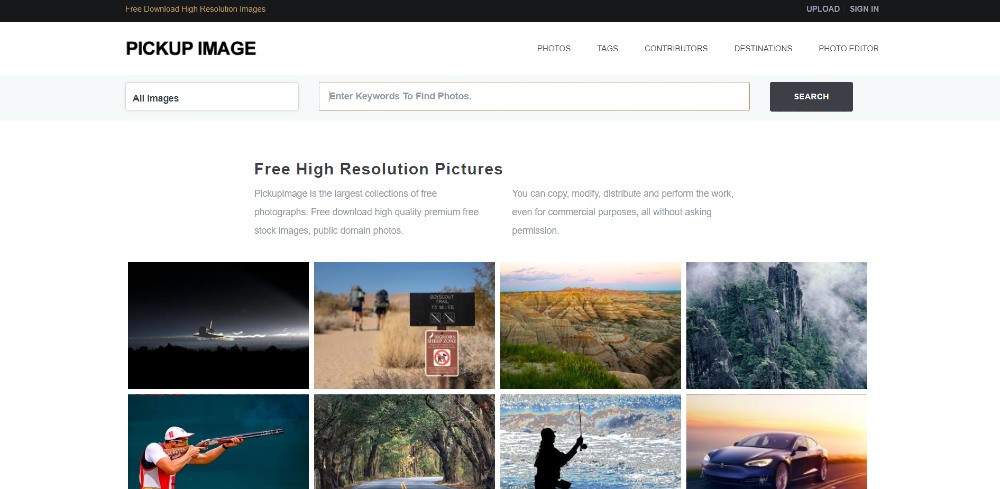Click 'Free Download High Resolution Images' text

pyautogui.click(x=195, y=9)
